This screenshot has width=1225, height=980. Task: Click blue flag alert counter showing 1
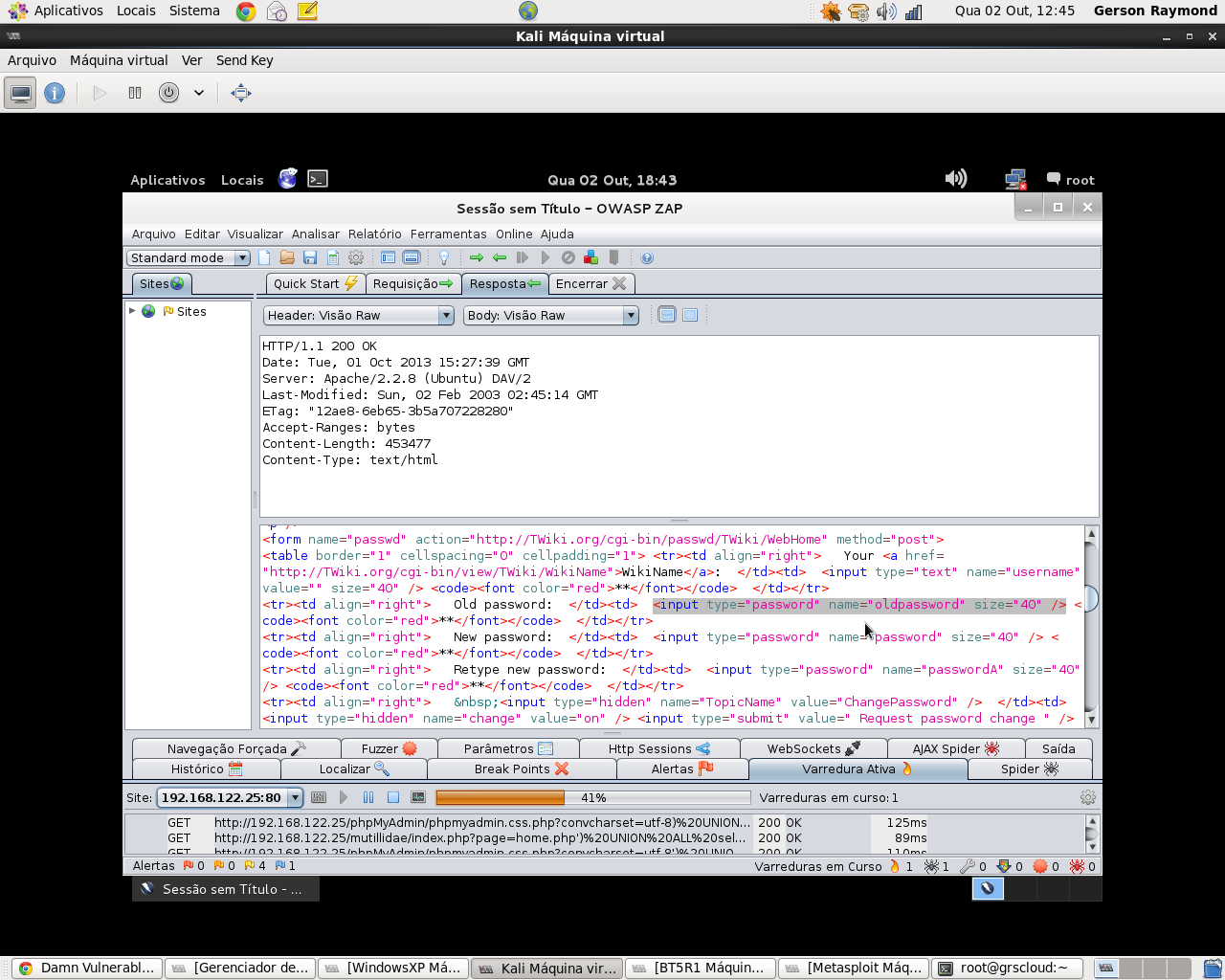click(285, 865)
